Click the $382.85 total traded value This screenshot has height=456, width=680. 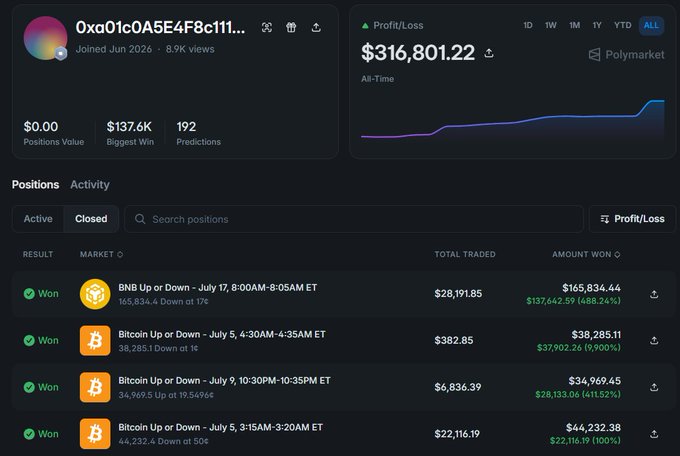point(454,341)
